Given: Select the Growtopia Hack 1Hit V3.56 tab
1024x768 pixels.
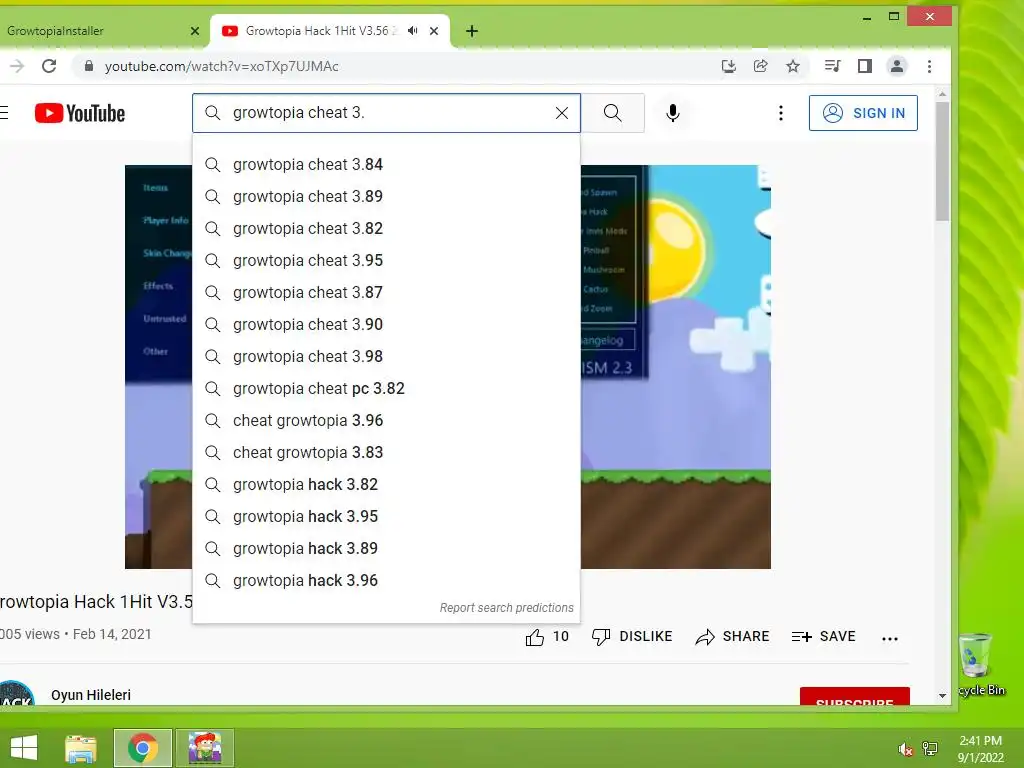Looking at the screenshot, I should click(330, 31).
